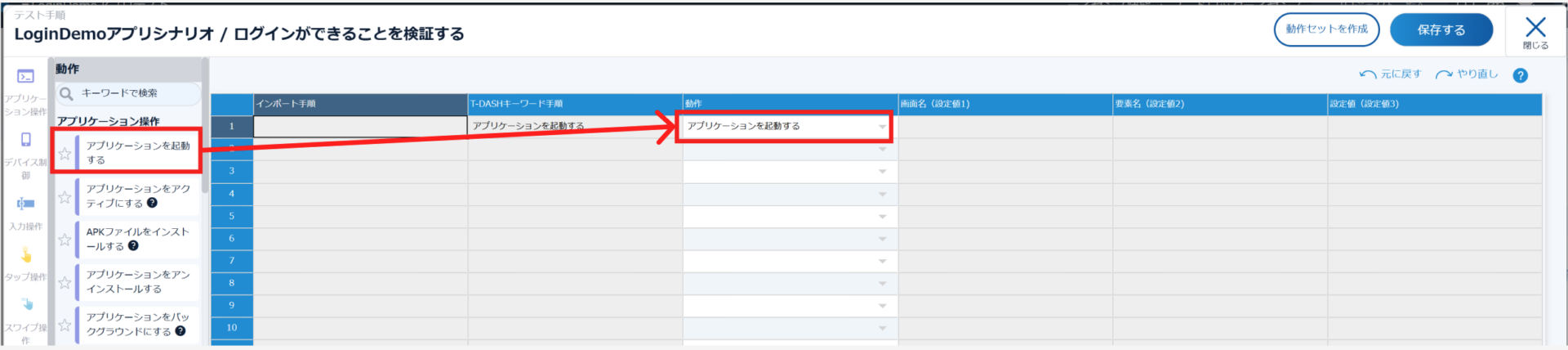
Task: Close the test procedure editor with 閉じる
Action: (1535, 33)
